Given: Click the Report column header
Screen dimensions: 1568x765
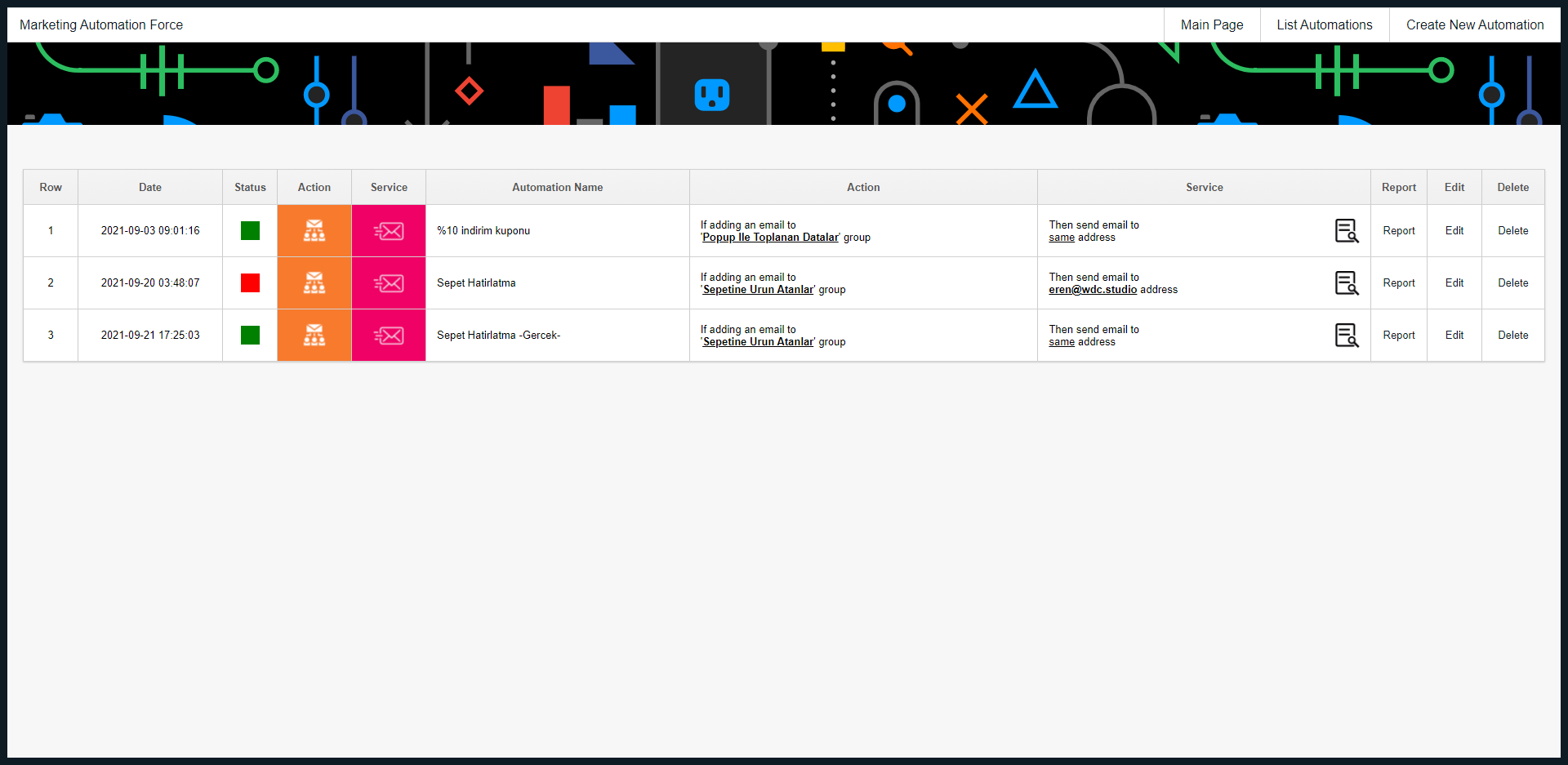Looking at the screenshot, I should point(1399,188).
